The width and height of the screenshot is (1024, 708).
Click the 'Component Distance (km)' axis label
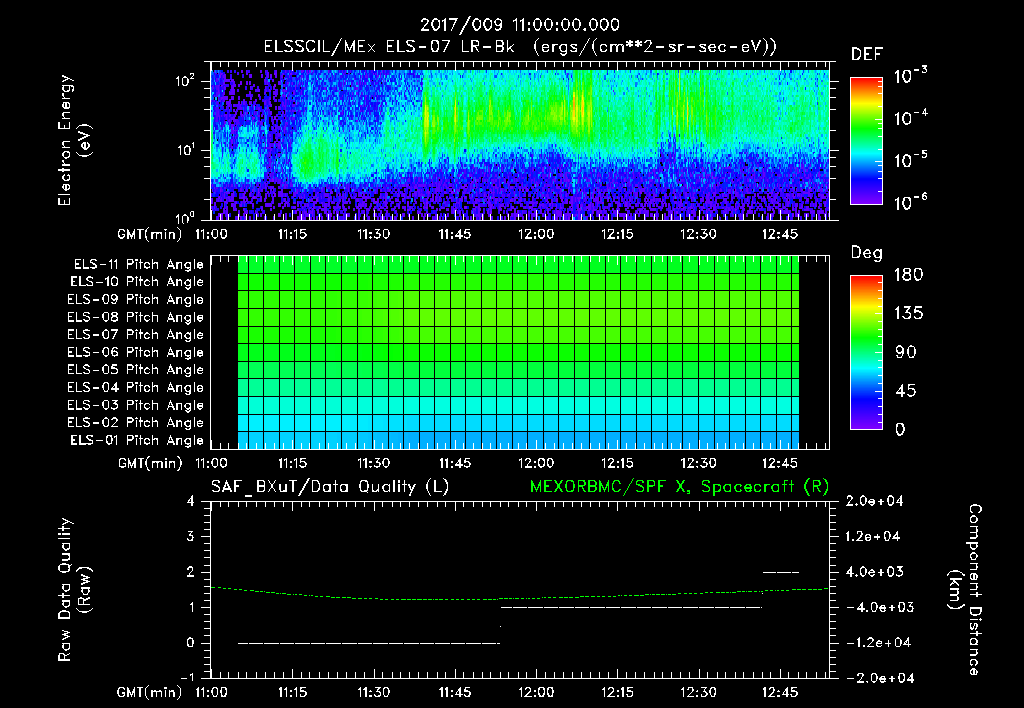965,590
